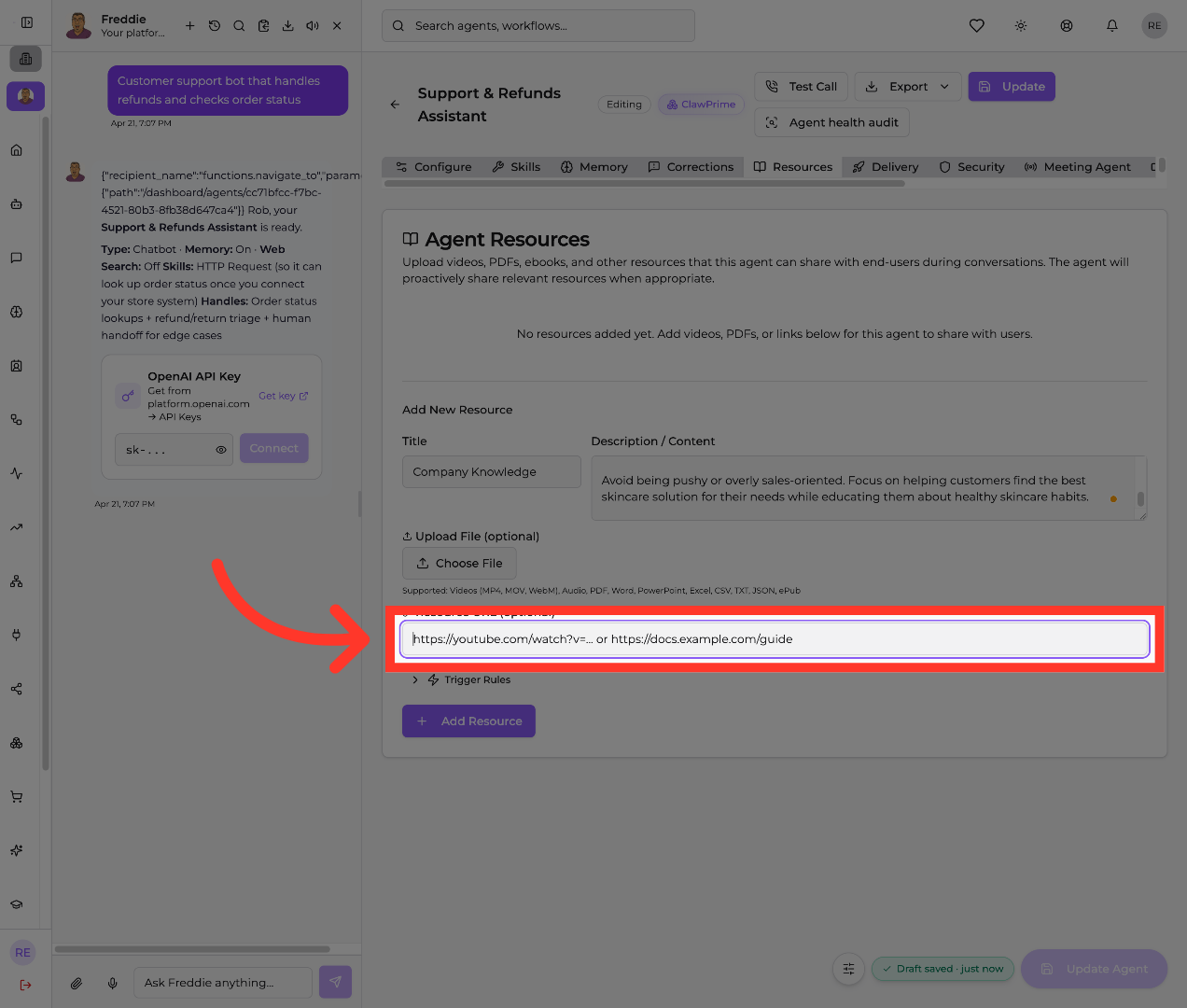Close the Freddie chat panel
This screenshot has height=1008, width=1187.
pyautogui.click(x=337, y=26)
